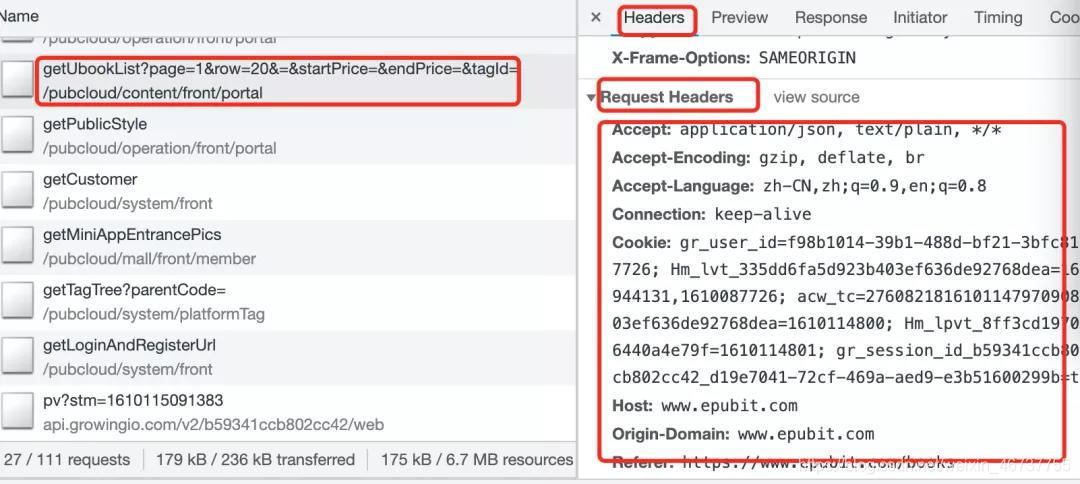Click the Accept header value

coord(840,129)
